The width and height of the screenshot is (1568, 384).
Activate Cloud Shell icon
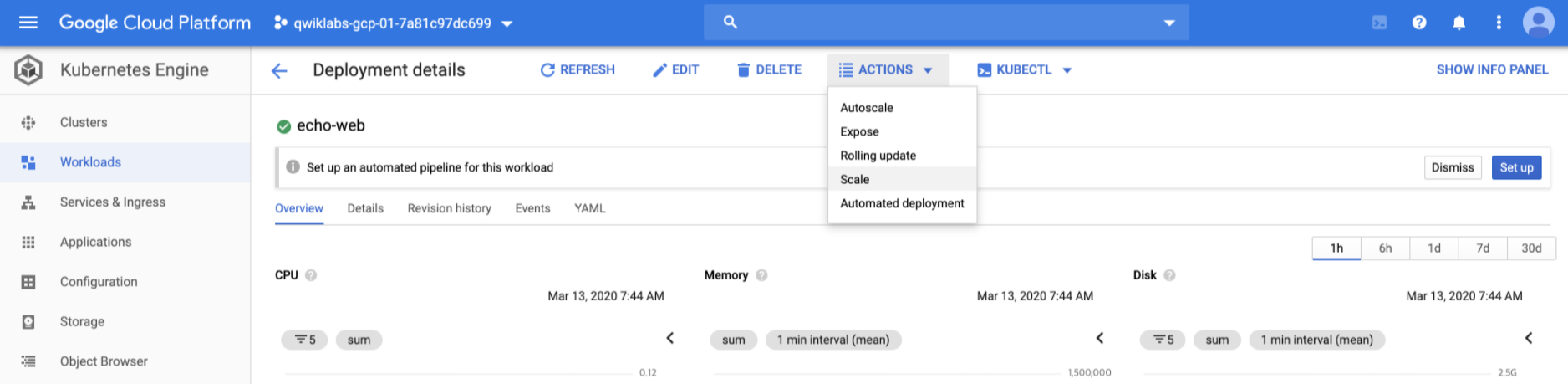coord(1379,23)
